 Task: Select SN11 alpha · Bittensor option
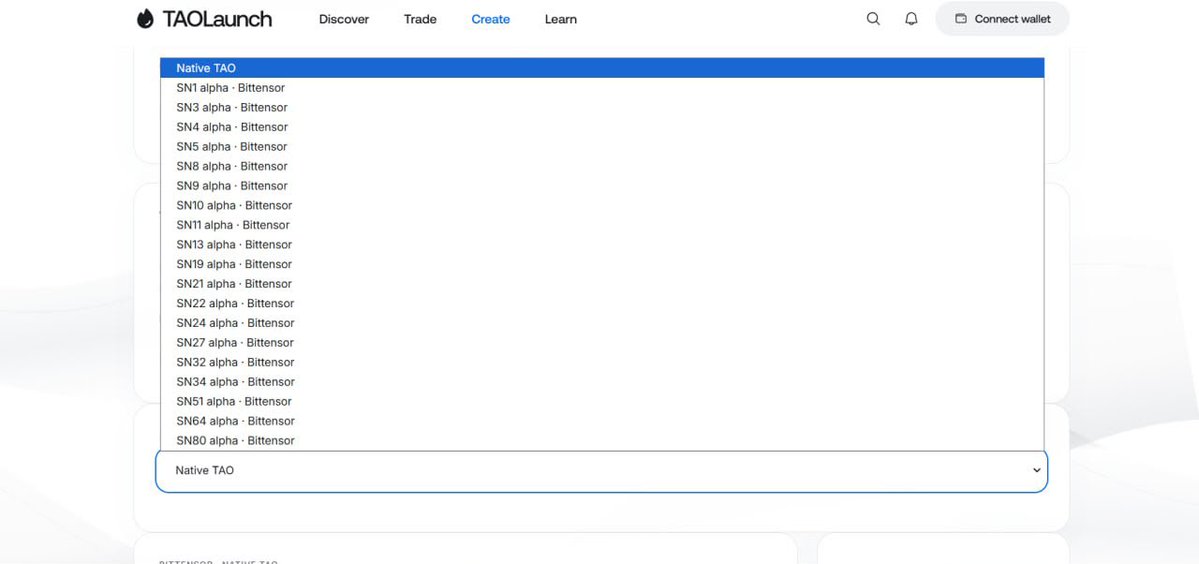pos(603,225)
